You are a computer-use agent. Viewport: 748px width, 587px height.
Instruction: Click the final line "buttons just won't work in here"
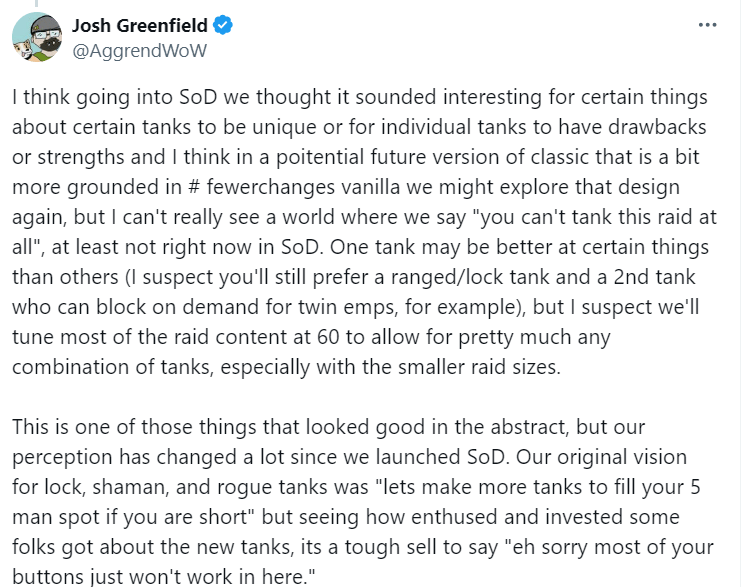point(164,577)
